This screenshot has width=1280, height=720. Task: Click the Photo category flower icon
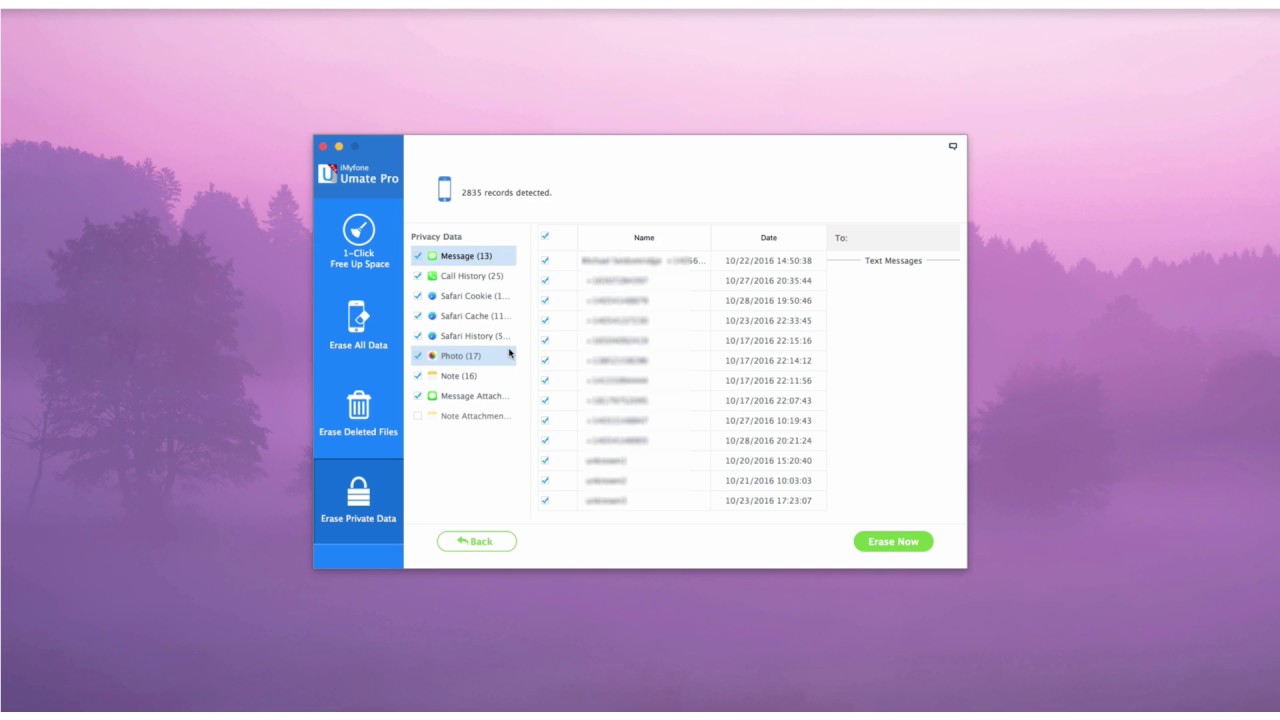point(432,356)
